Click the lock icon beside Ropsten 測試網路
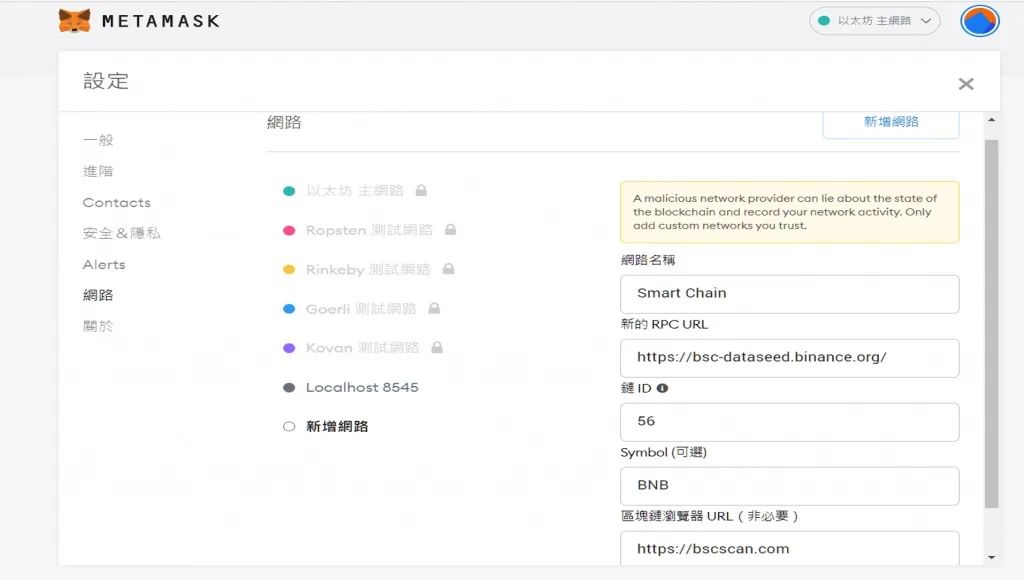Viewport: 1024px width, 580px height. [450, 229]
